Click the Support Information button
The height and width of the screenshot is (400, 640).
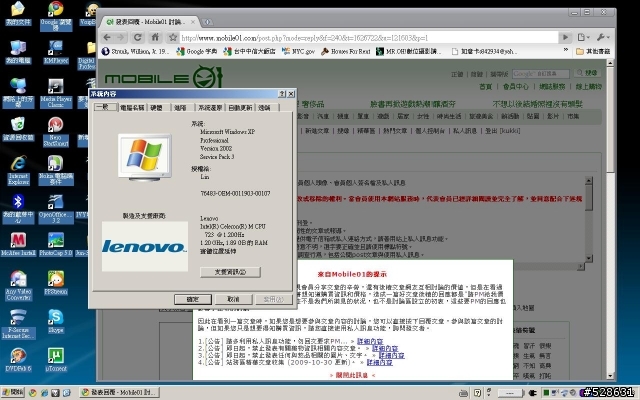[x=230, y=272]
